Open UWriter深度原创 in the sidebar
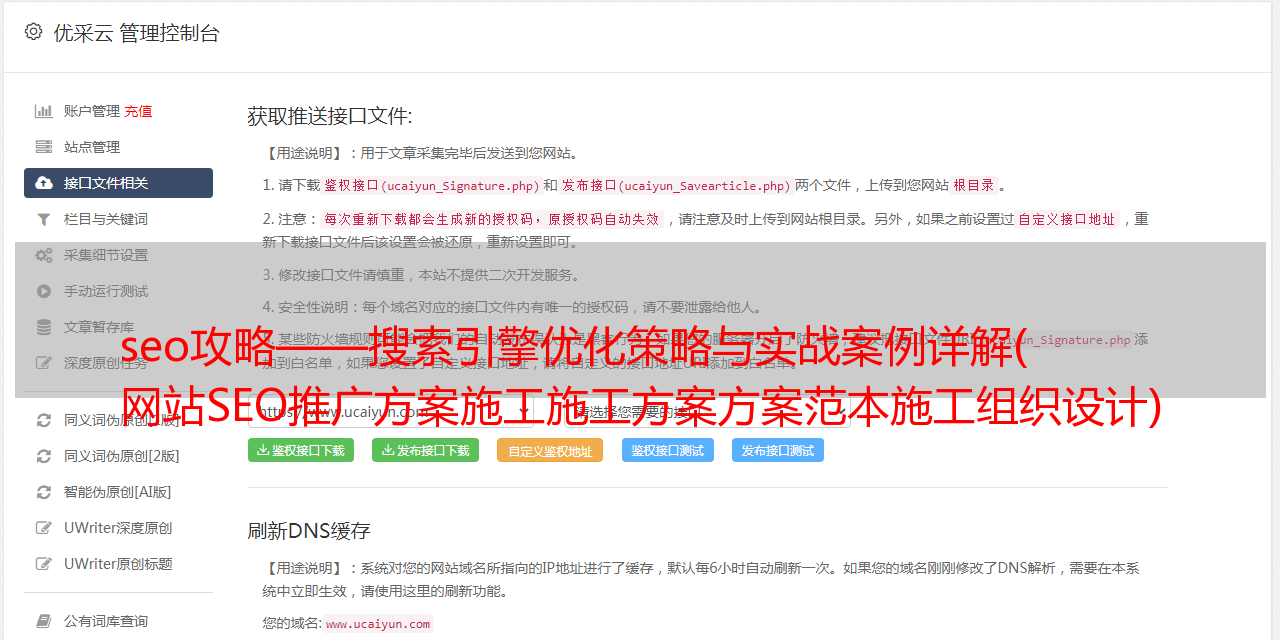 [x=118, y=528]
